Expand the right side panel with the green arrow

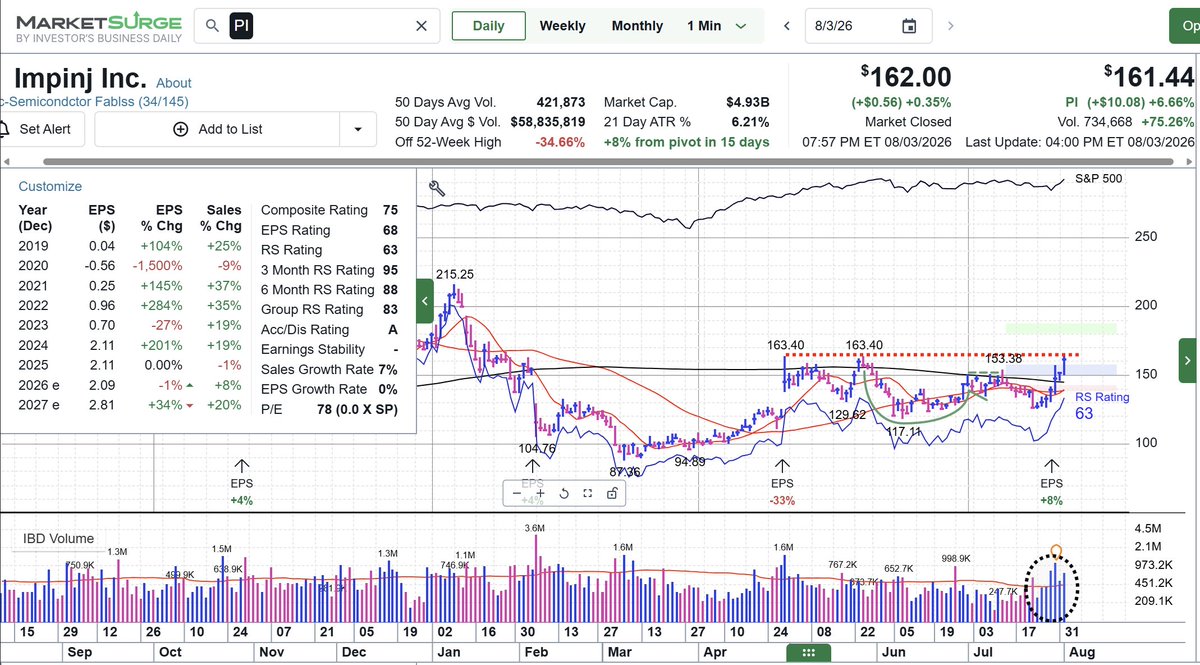1187,360
